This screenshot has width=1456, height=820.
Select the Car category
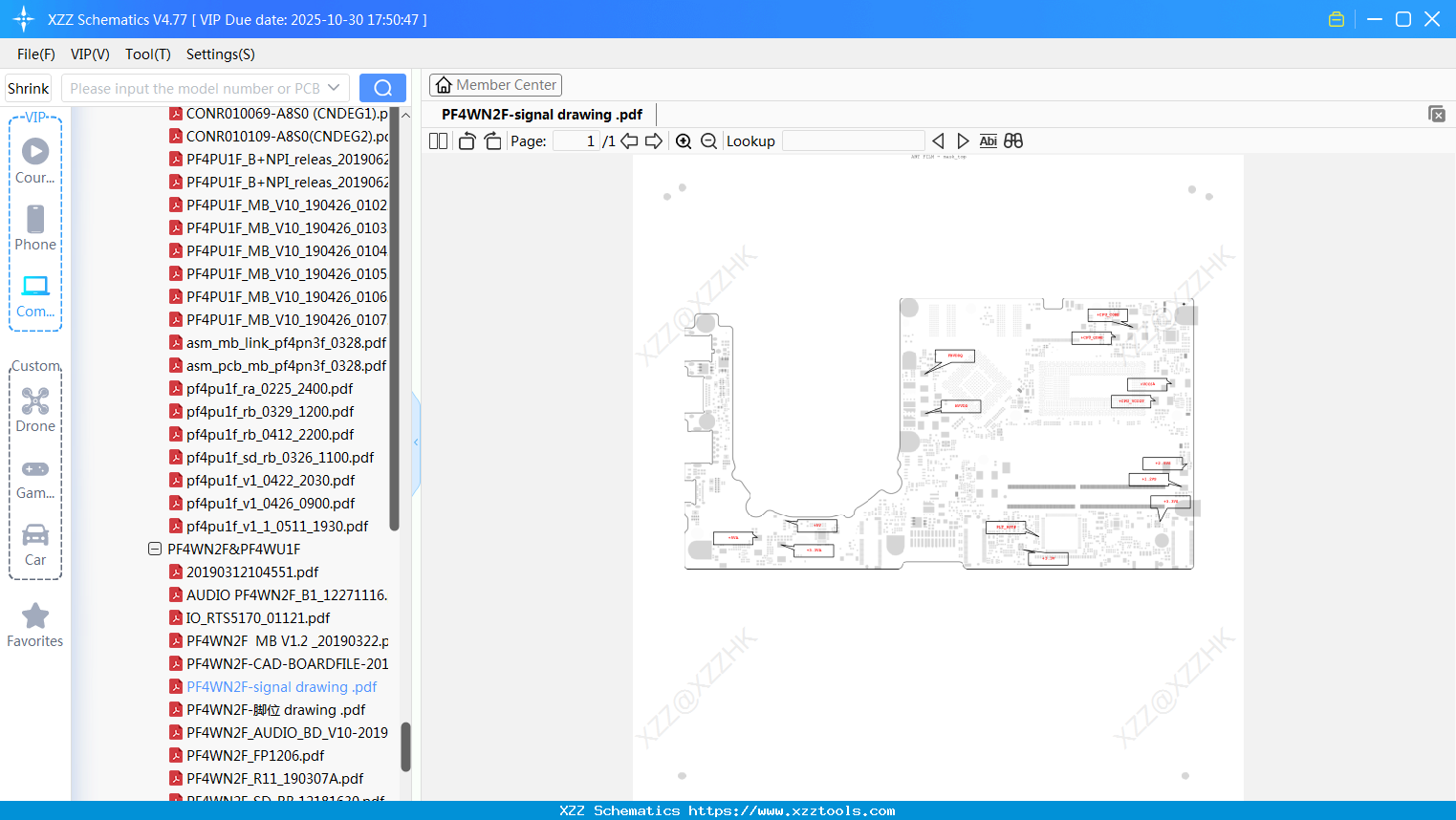(35, 545)
